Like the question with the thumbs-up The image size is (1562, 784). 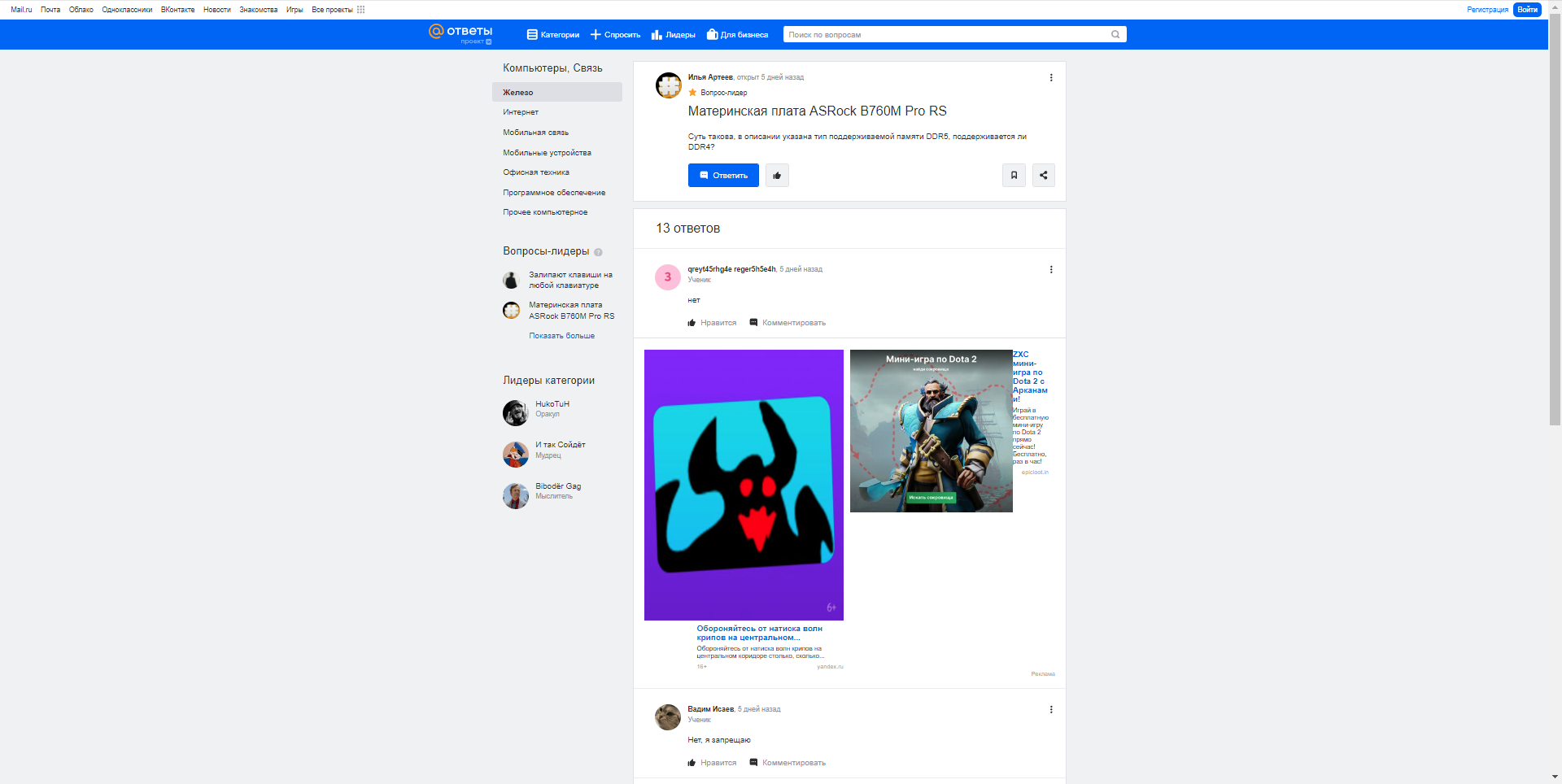(x=777, y=175)
